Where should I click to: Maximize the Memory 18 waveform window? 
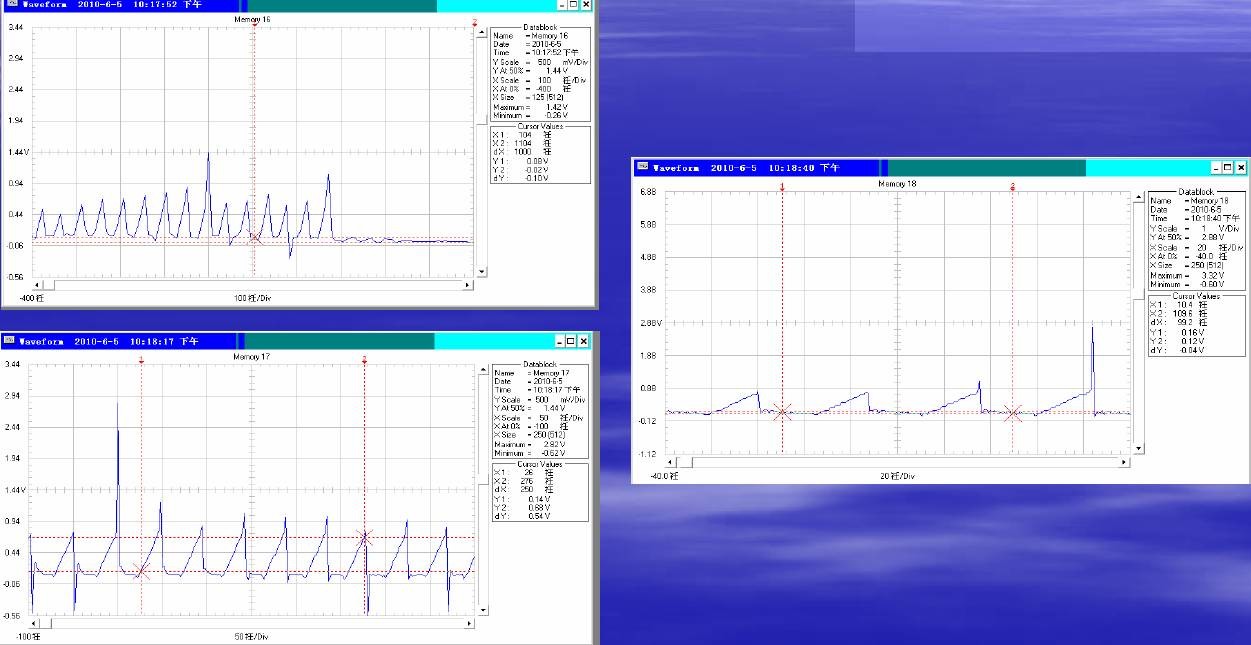click(1228, 168)
